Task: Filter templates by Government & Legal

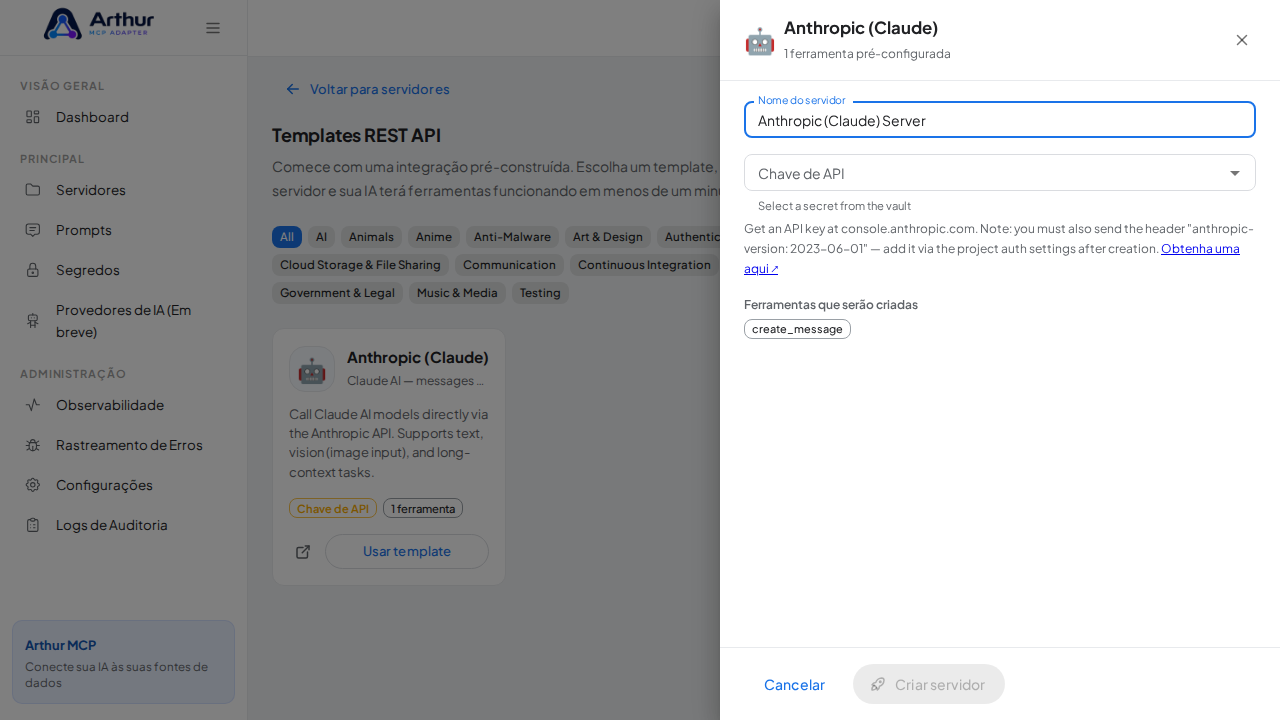Action: (x=337, y=293)
